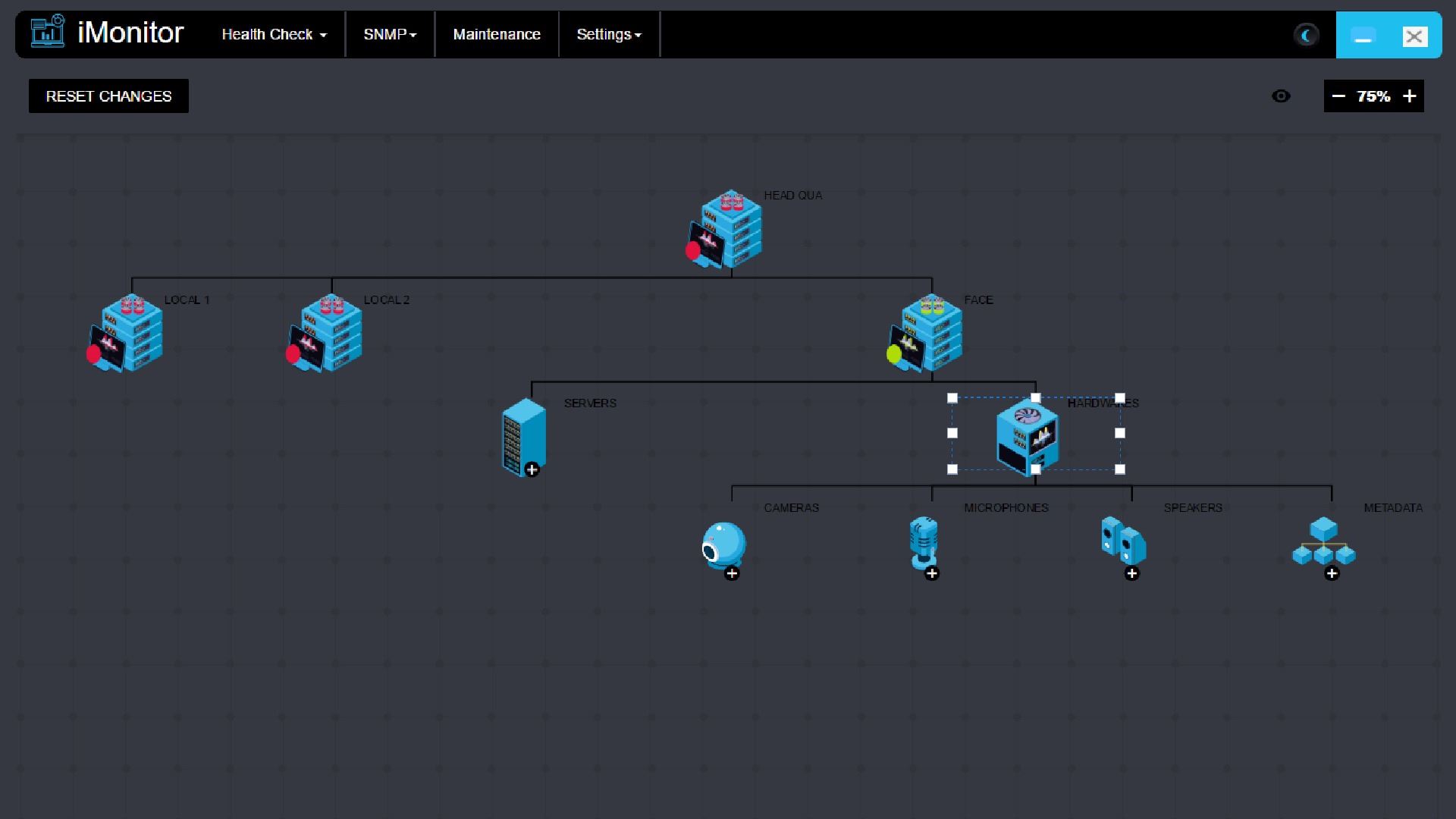Select the MICROPHONES icon
1456x819 pixels.
pyautogui.click(x=924, y=543)
